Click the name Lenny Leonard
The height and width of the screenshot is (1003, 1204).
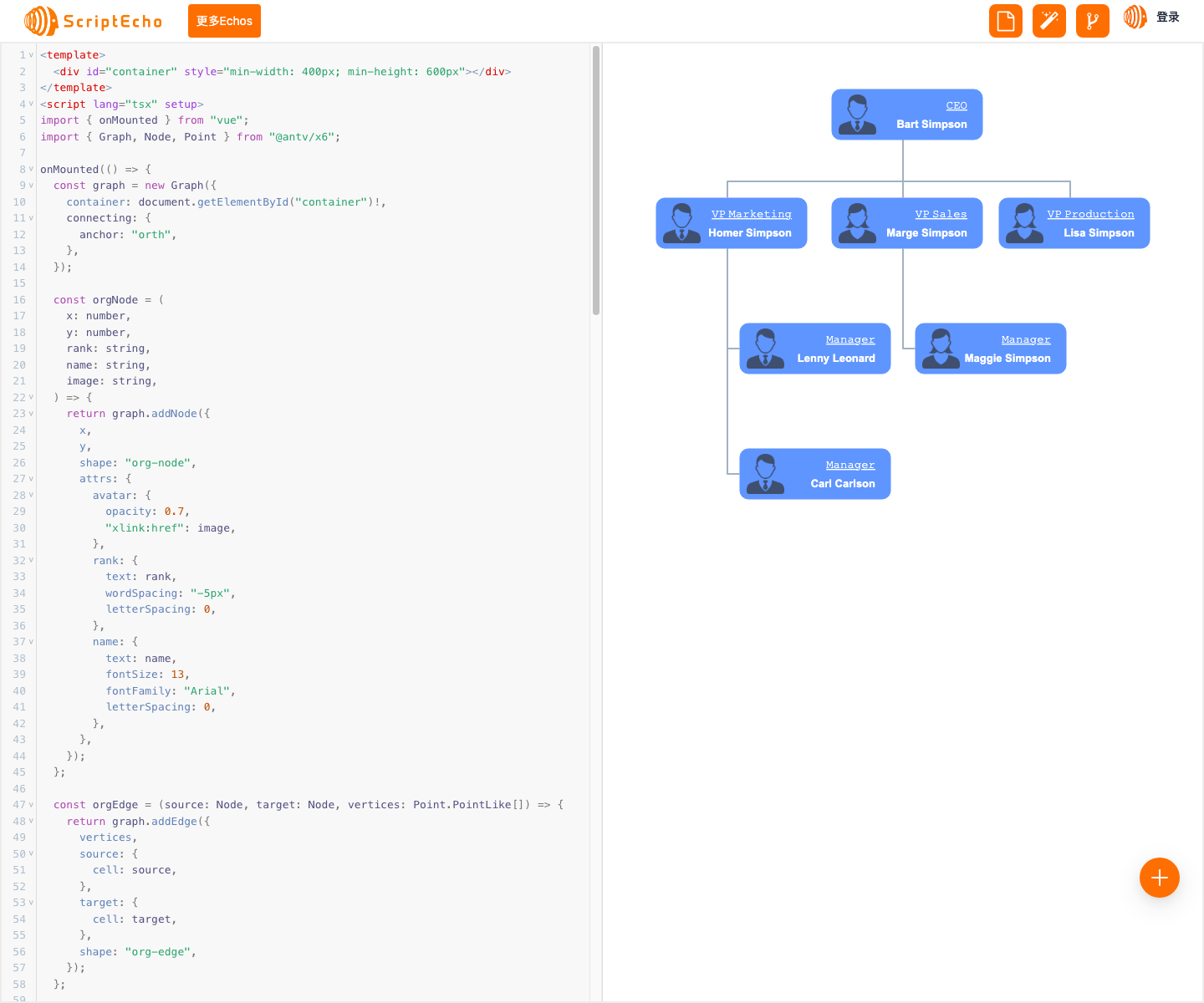pos(836,358)
